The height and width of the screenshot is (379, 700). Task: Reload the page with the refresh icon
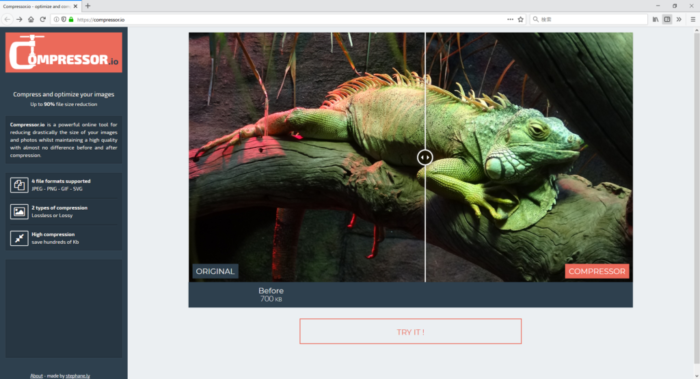tap(43, 19)
